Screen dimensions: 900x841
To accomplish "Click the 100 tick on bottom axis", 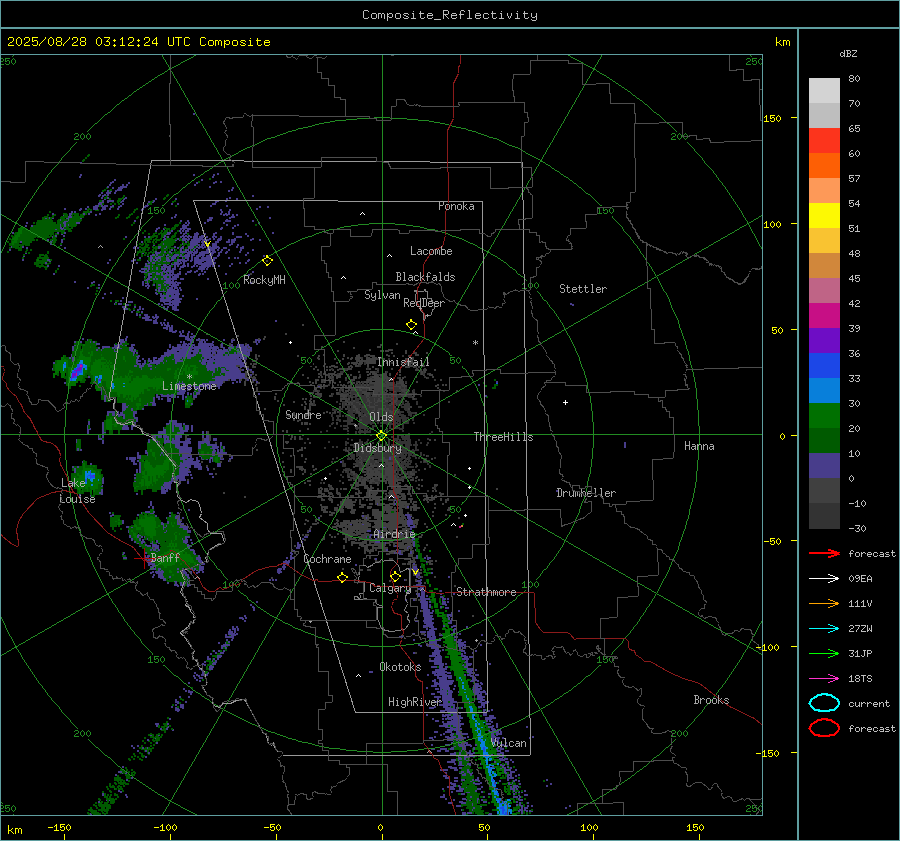I will 589,827.
